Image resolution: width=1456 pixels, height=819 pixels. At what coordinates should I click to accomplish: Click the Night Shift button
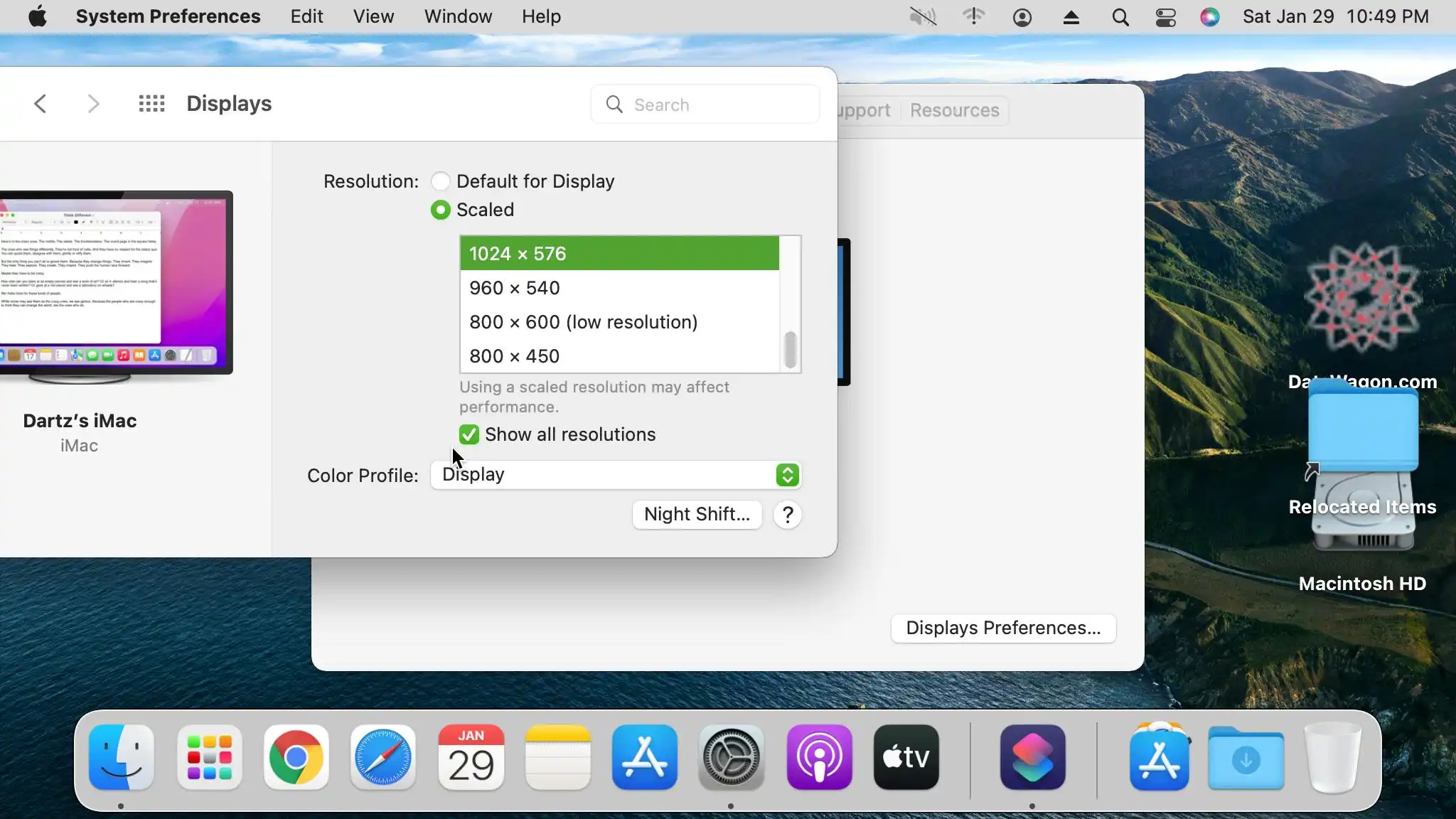tap(697, 515)
